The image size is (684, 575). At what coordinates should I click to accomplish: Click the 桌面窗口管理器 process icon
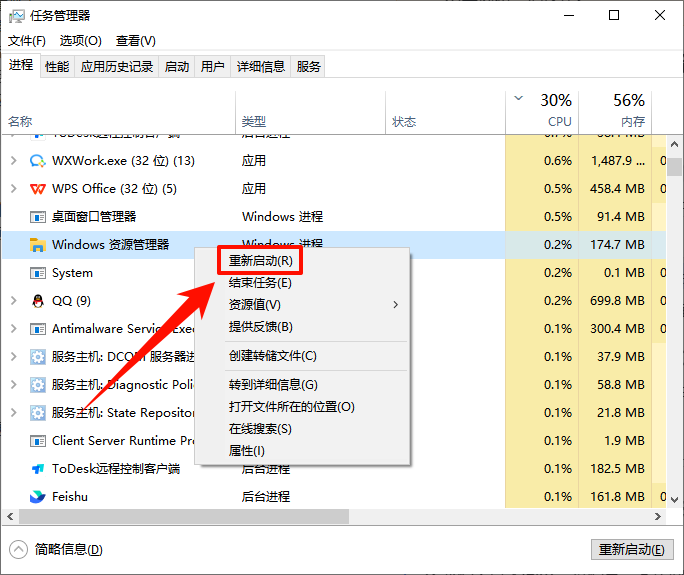[x=38, y=217]
